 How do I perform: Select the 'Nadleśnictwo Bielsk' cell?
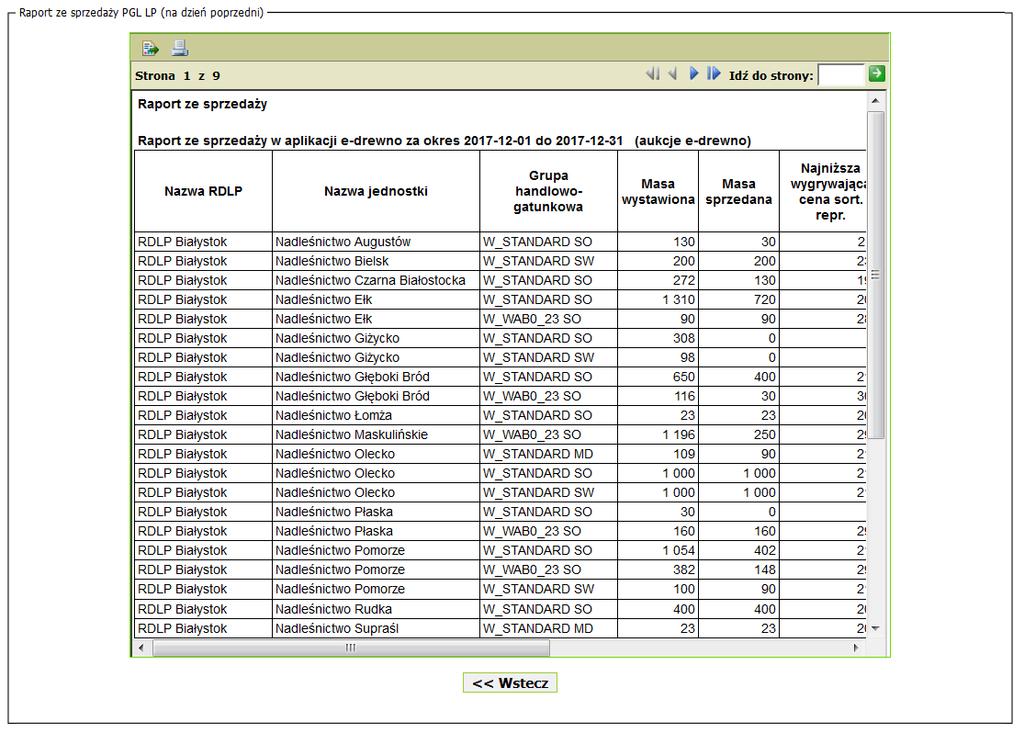coord(376,261)
